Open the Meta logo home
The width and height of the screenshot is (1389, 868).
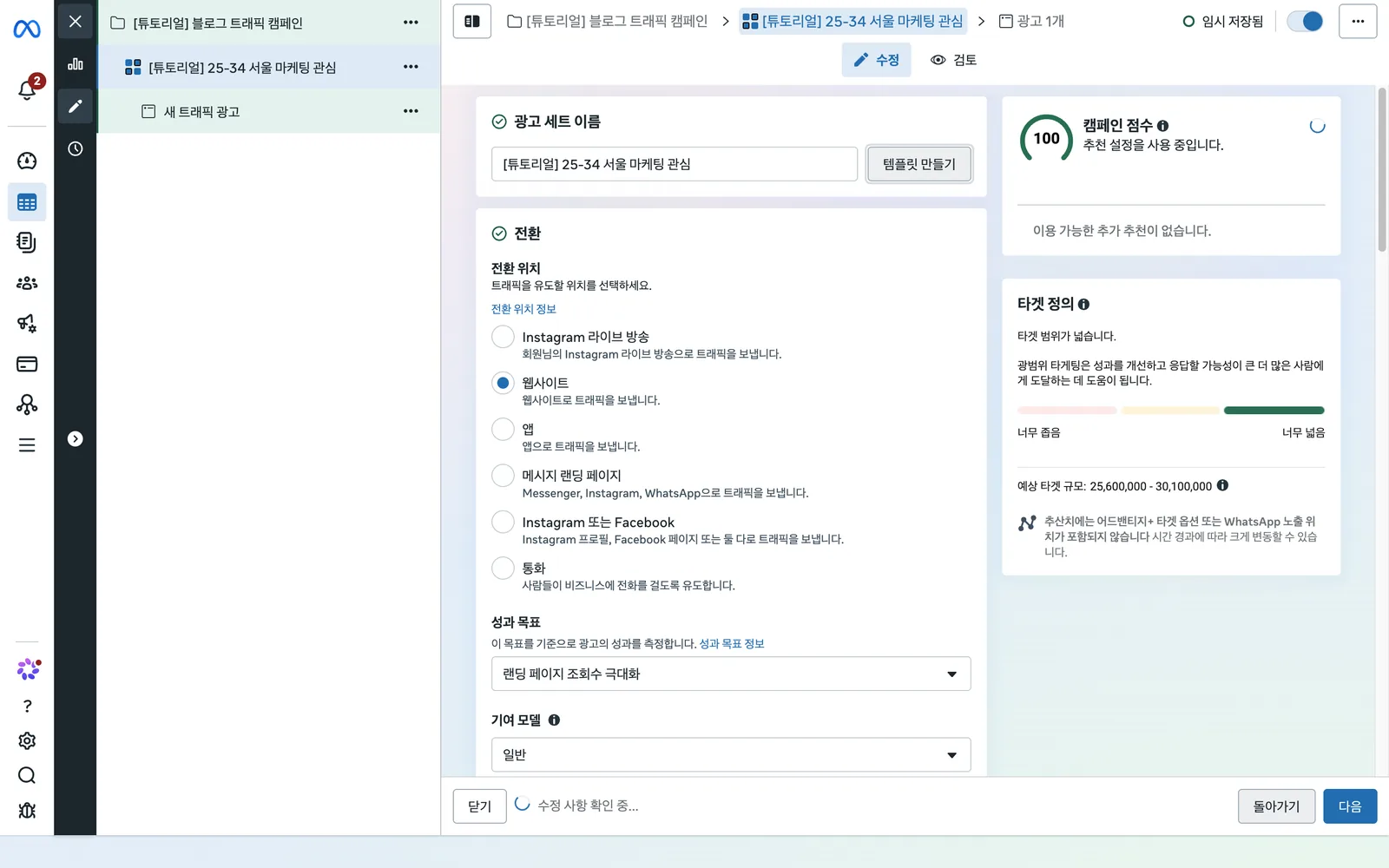pos(27,30)
